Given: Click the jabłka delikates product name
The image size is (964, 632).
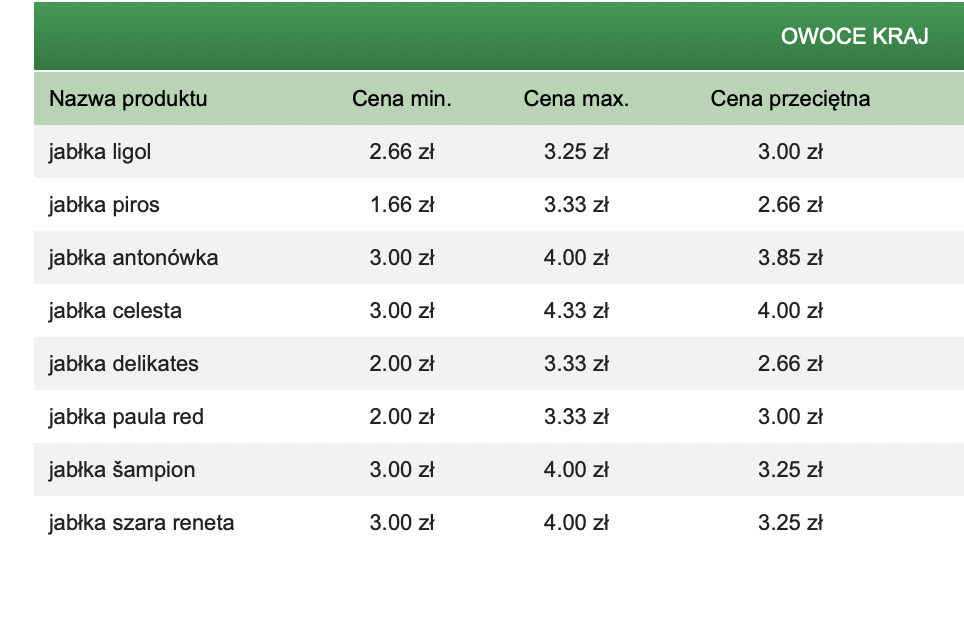Looking at the screenshot, I should pyautogui.click(x=124, y=363).
